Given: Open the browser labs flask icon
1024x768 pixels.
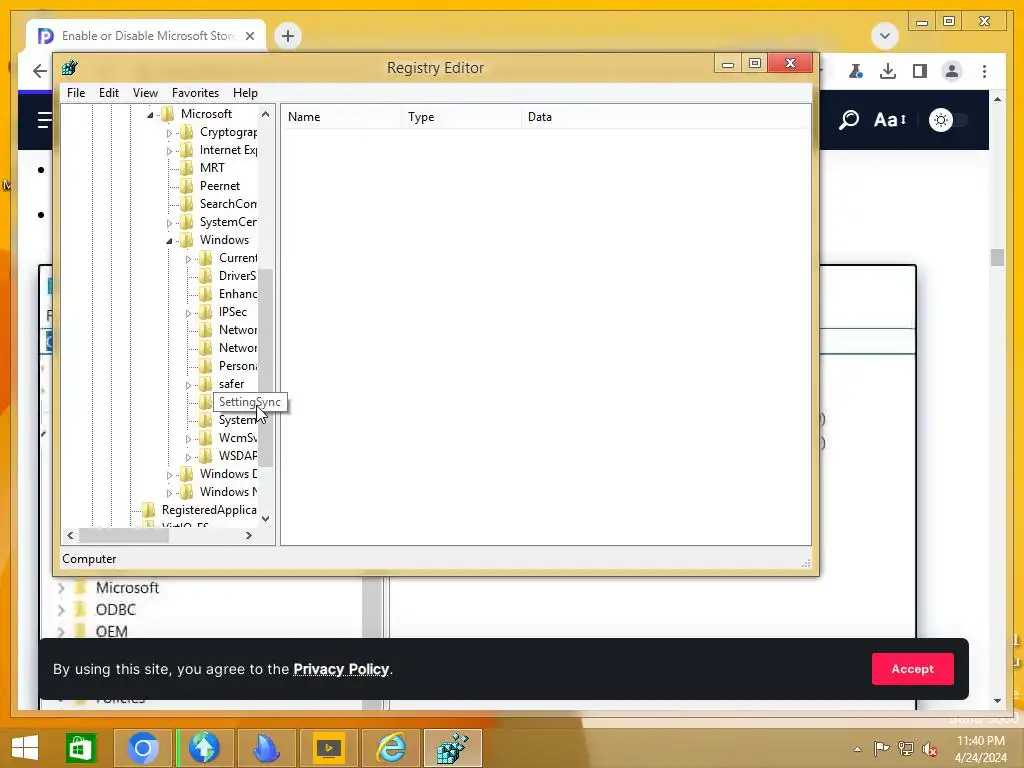Looking at the screenshot, I should coord(856,71).
